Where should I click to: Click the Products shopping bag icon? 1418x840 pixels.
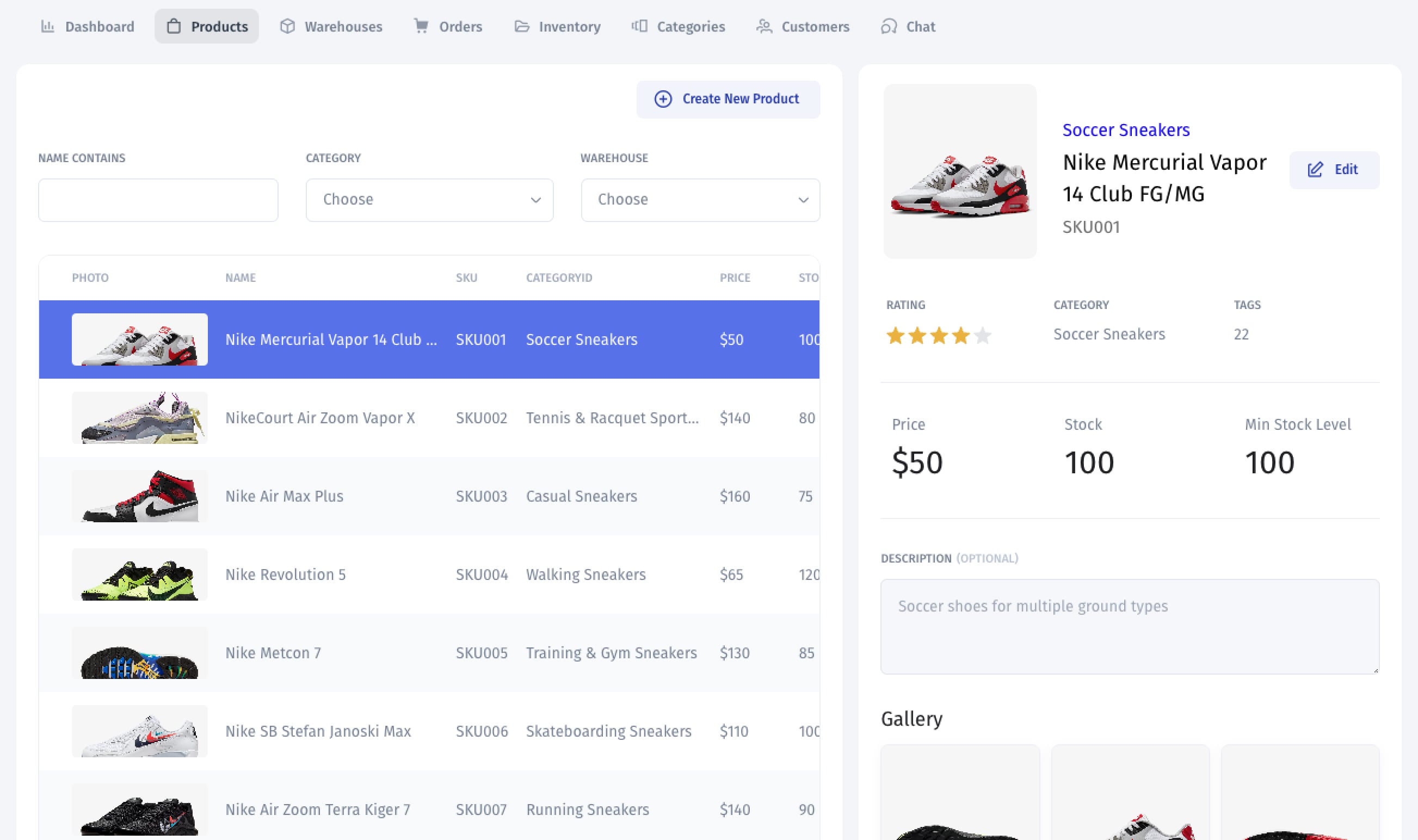click(174, 27)
